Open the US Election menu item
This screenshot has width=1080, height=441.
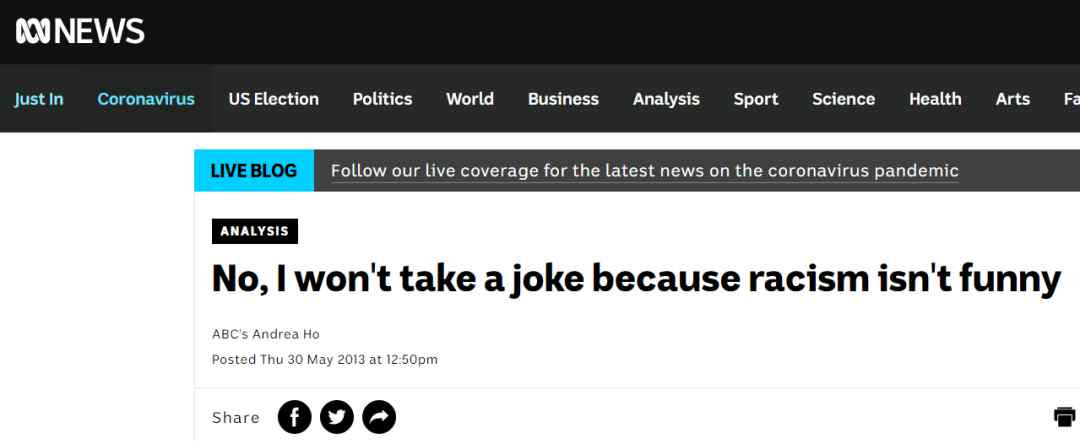pyautogui.click(x=273, y=99)
